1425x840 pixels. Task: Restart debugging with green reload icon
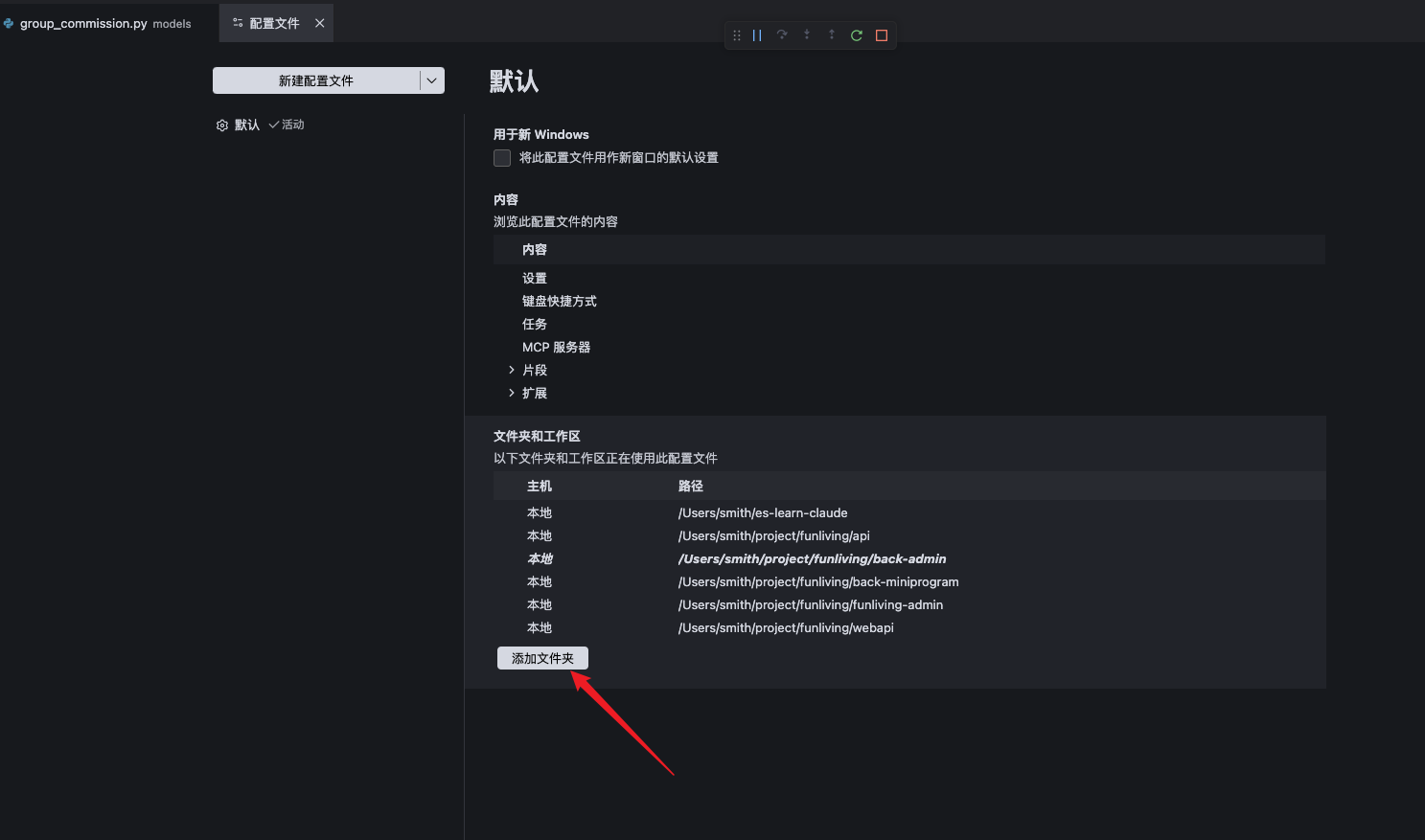857,35
